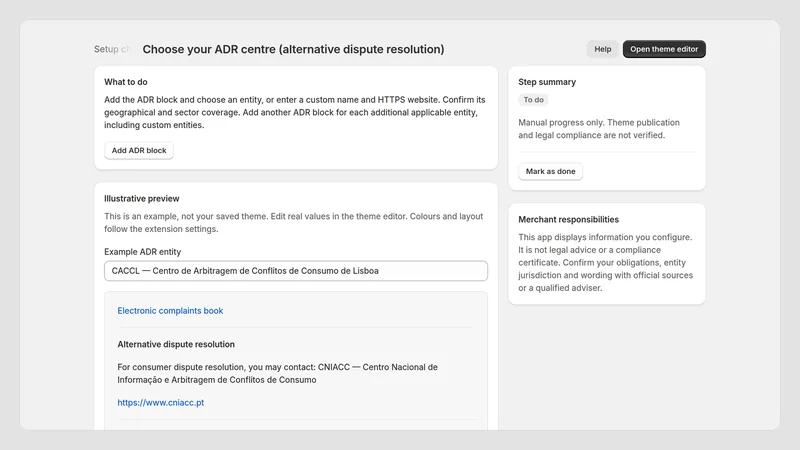800x450 pixels.
Task: Click the Illustrative preview heading
Action: click(x=142, y=198)
